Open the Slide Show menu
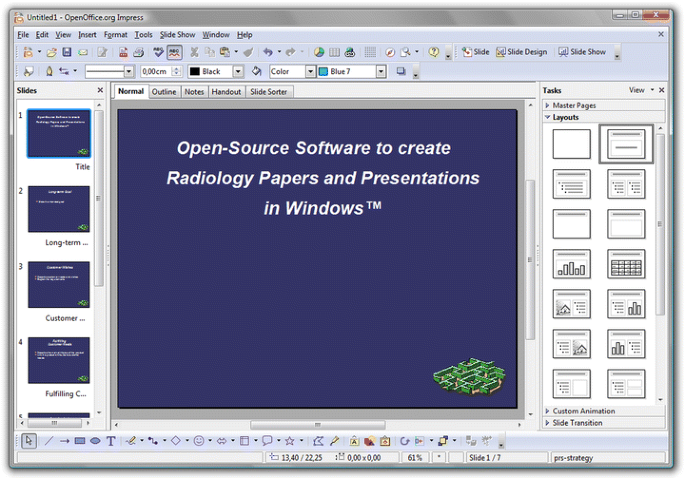685x478 pixels. (x=177, y=35)
